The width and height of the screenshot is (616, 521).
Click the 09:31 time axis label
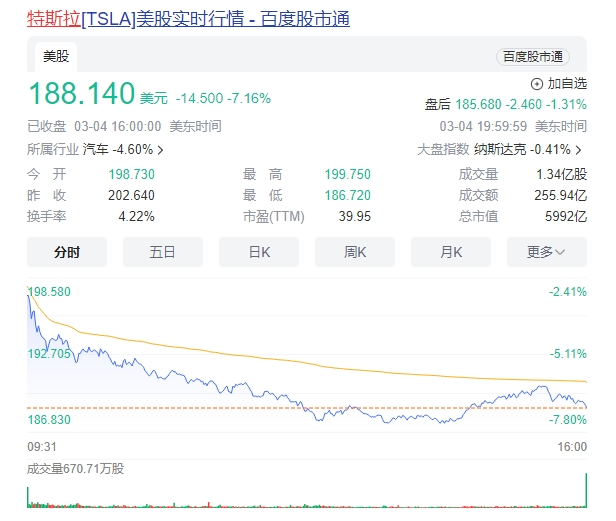(42, 447)
